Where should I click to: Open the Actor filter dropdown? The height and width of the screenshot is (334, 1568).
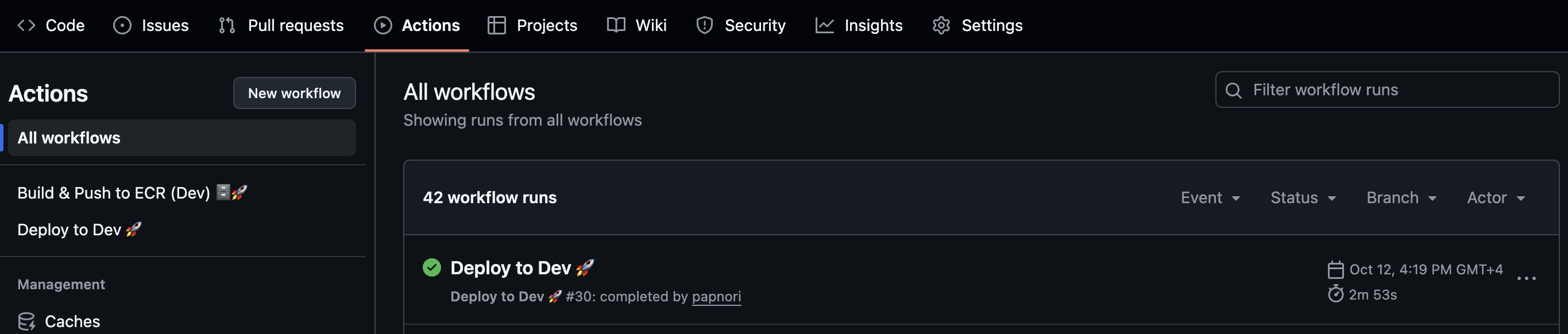[1495, 197]
